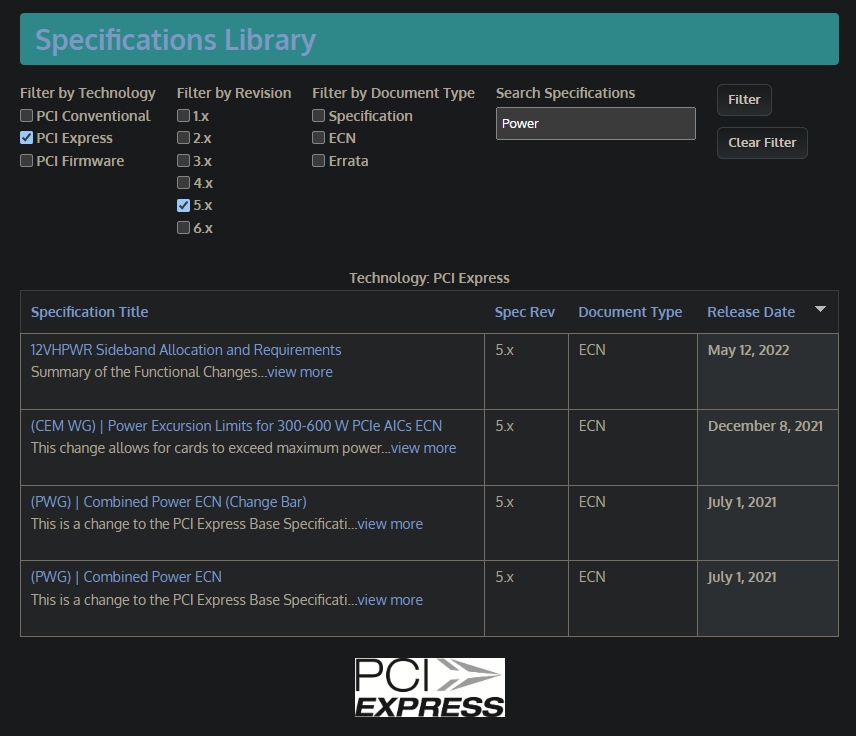Viewport: 856px width, 736px height.
Task: Sort by Document Type column header
Action: [630, 312]
